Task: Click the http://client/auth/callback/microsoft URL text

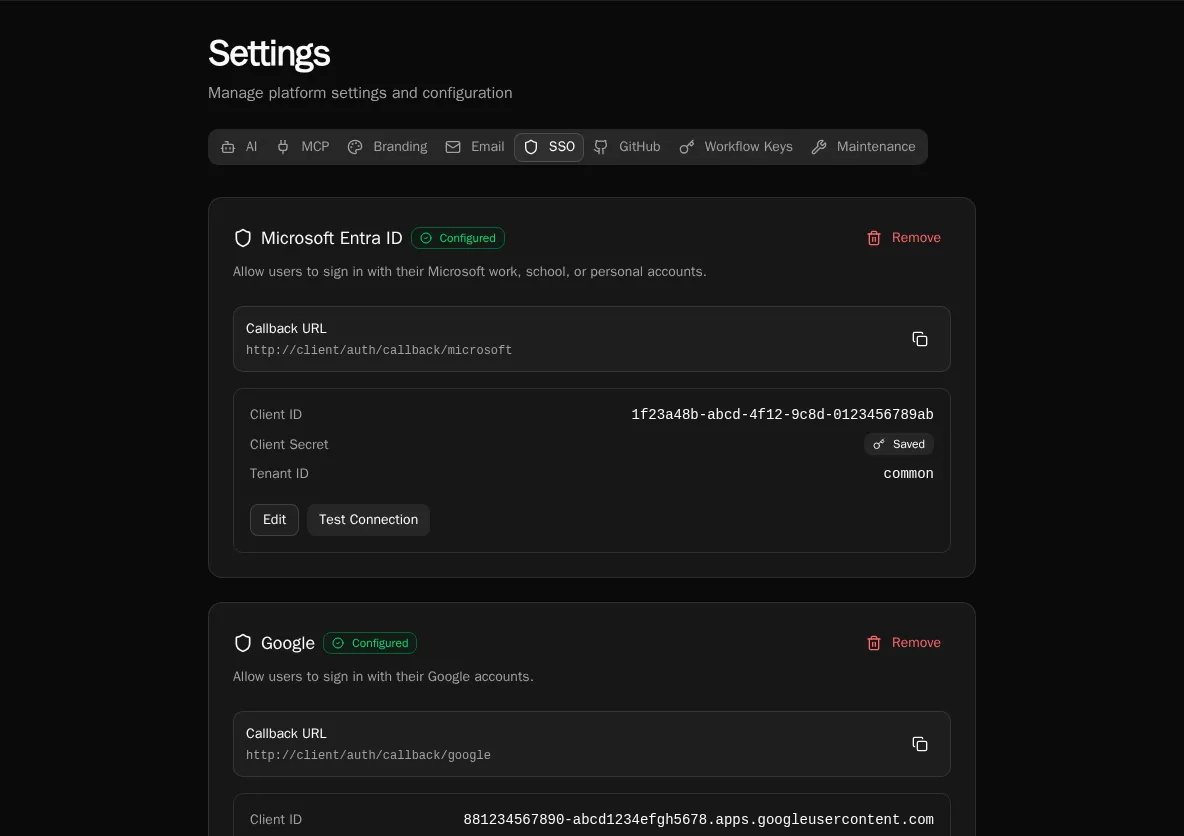Action: click(x=379, y=350)
